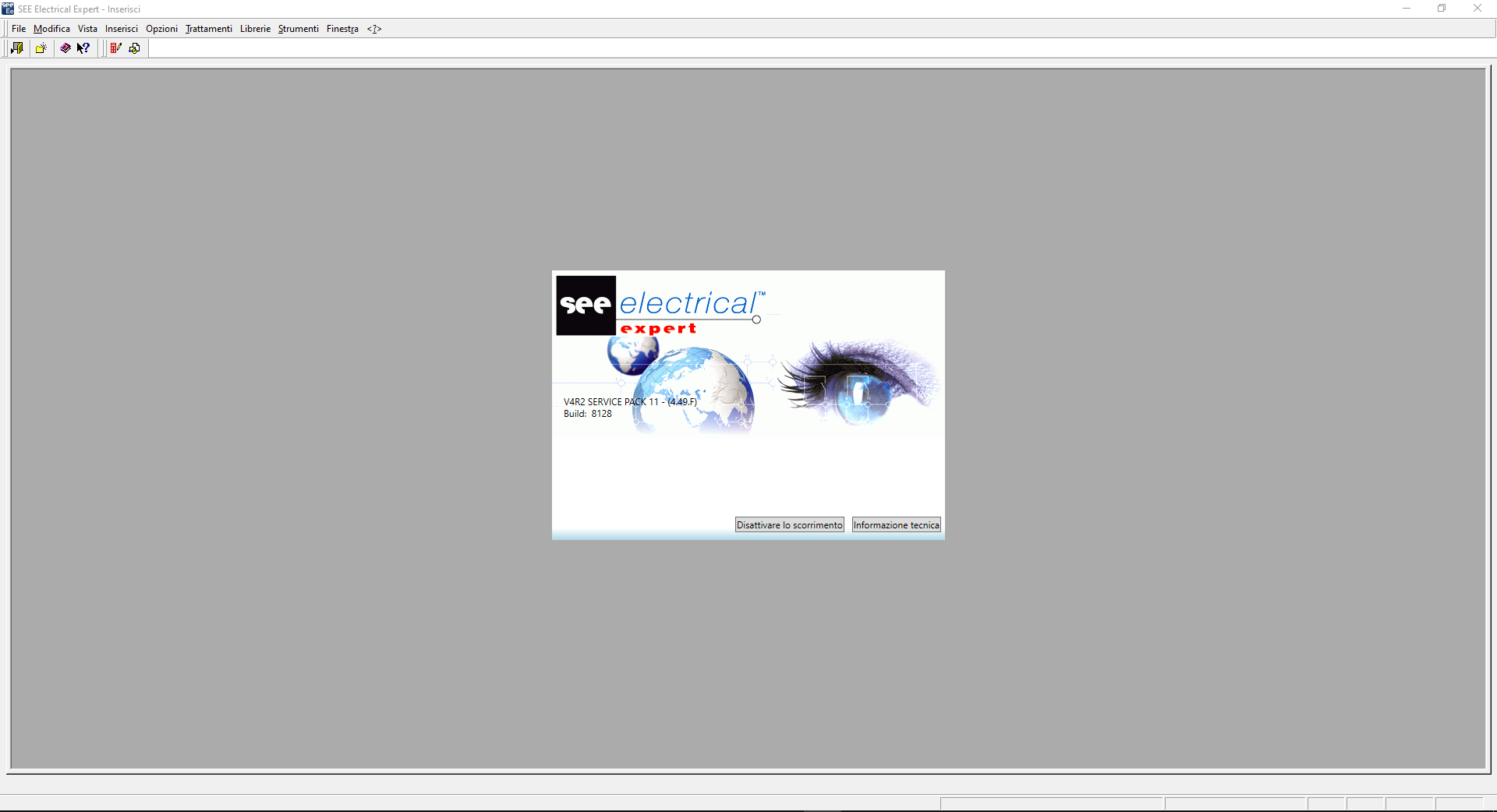1497x812 pixels.
Task: Restore down the application window
Action: pos(1442,9)
